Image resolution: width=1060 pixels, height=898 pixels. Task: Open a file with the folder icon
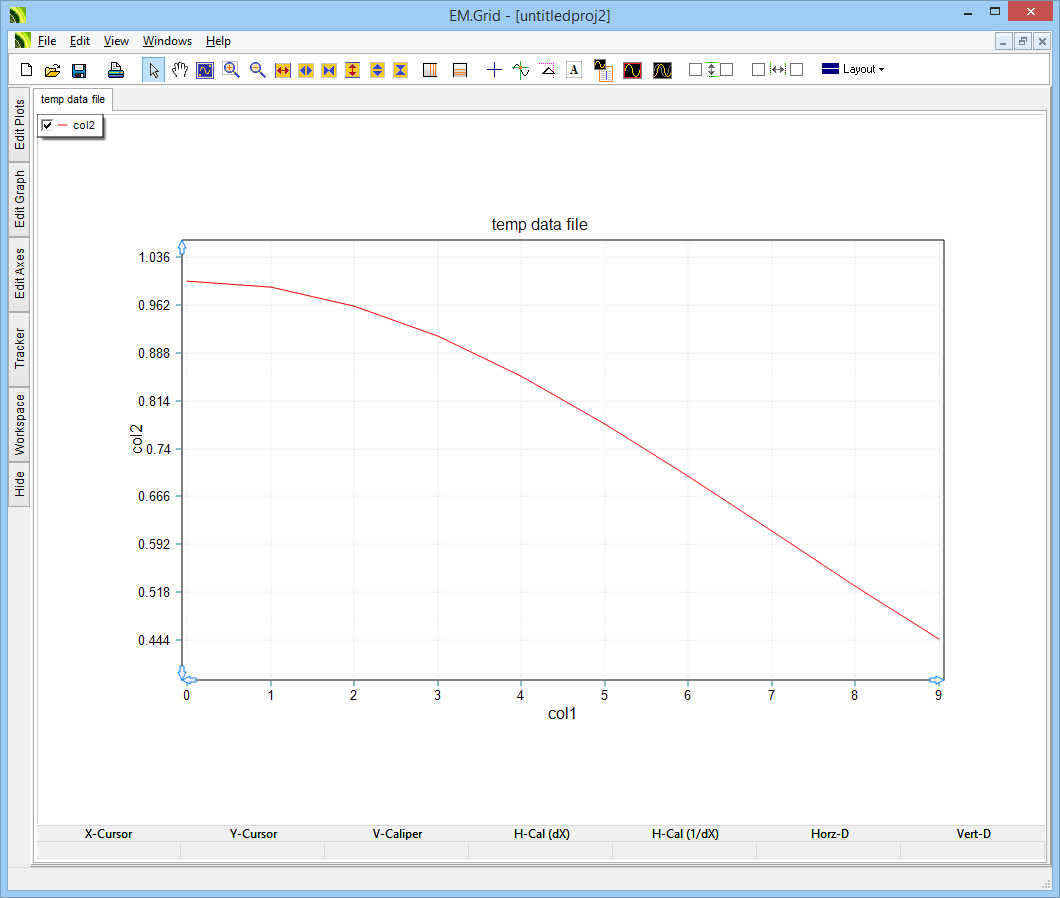pyautogui.click(x=53, y=70)
